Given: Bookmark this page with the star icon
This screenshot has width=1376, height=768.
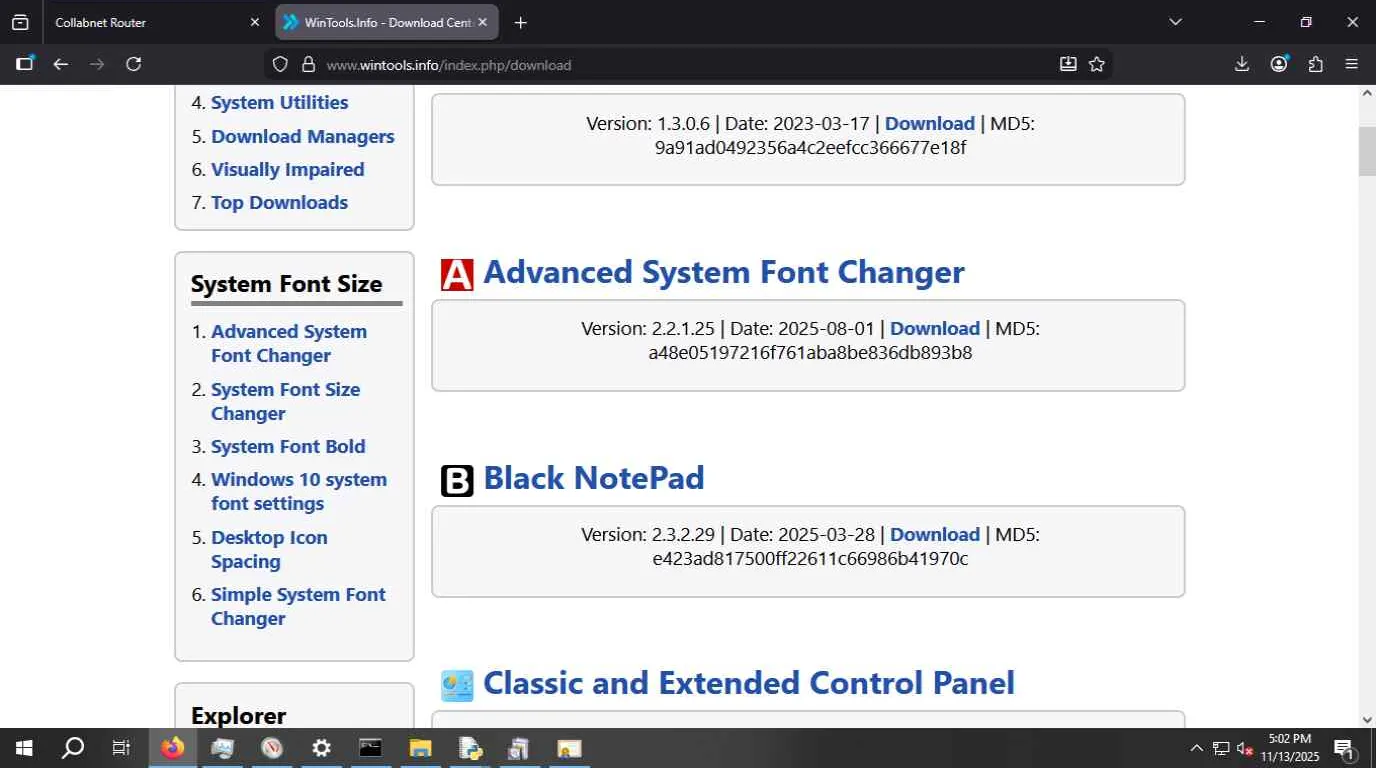Looking at the screenshot, I should click(x=1097, y=64).
